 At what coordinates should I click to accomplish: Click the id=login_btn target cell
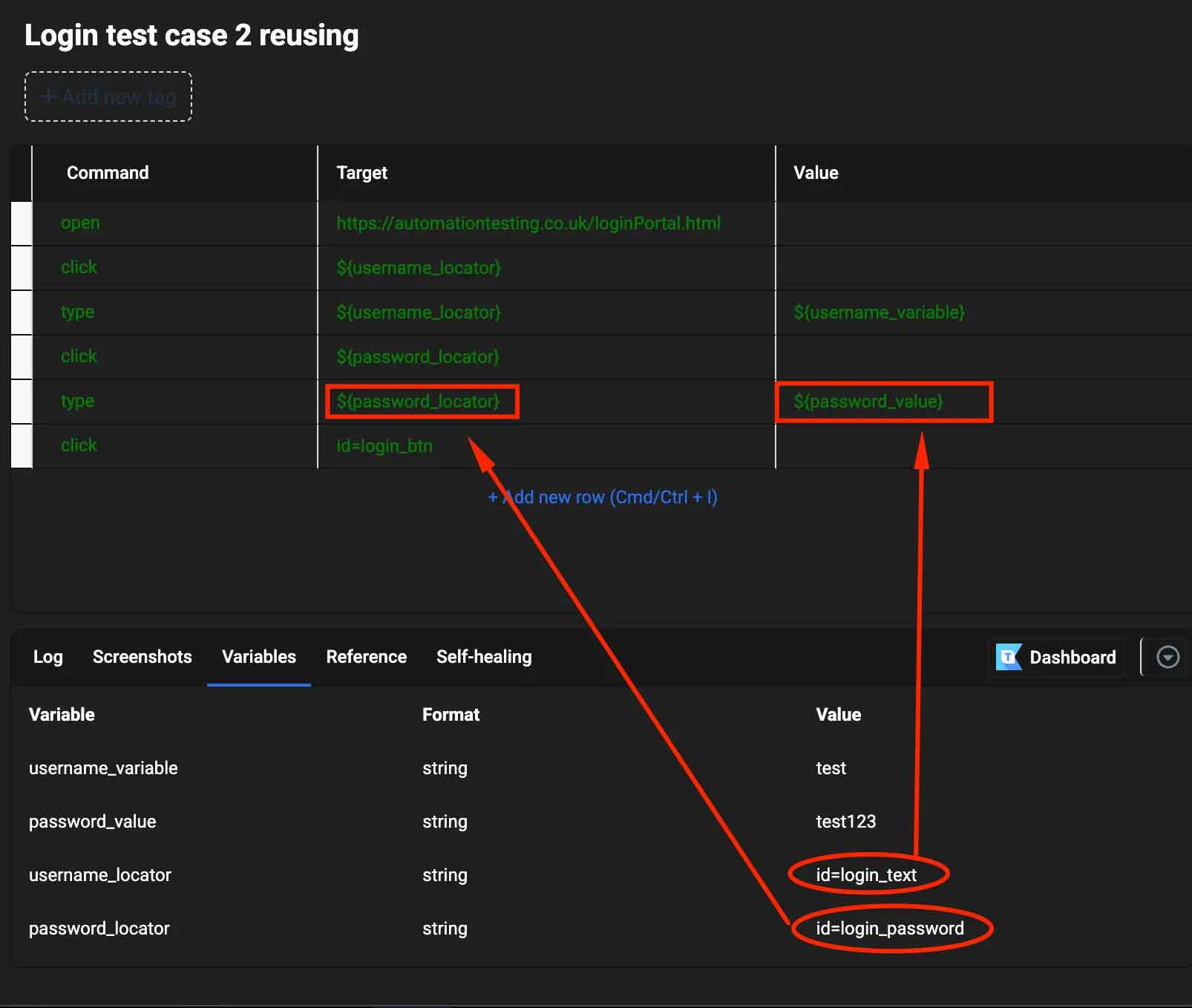point(384,446)
